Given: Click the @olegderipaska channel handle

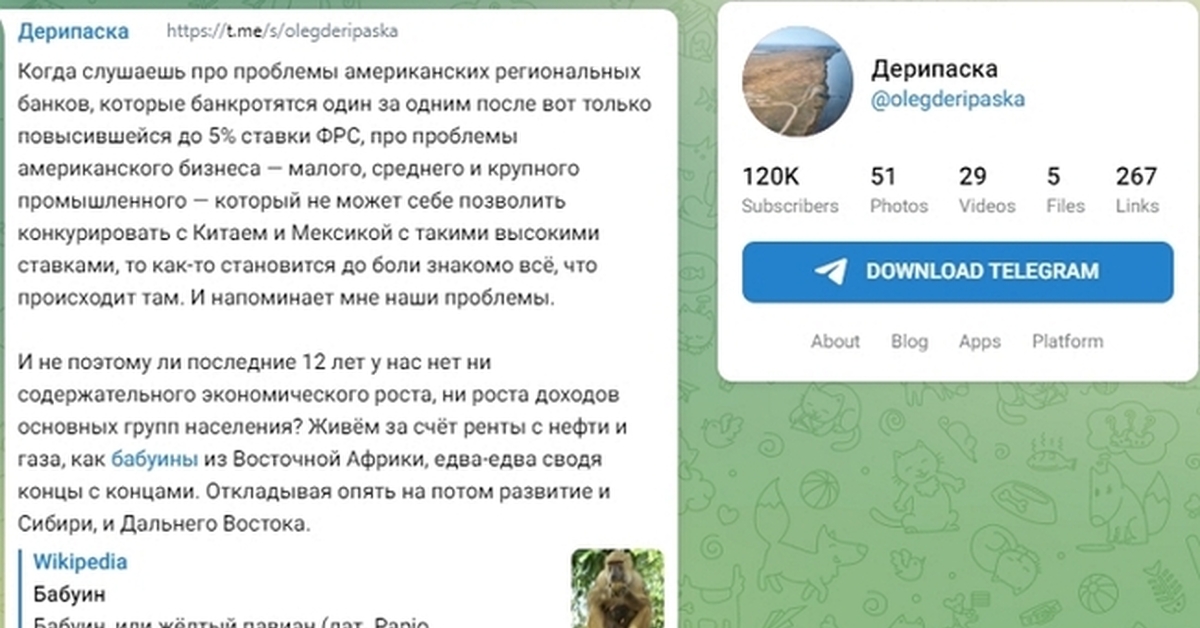Looking at the screenshot, I should coord(947,100).
